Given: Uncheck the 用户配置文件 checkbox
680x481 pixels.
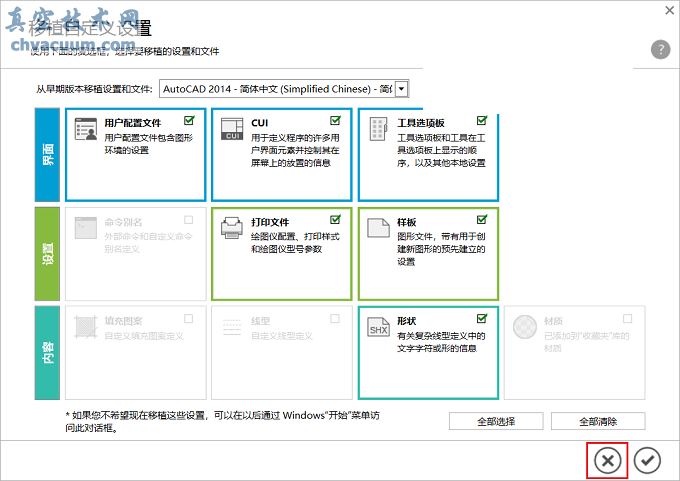Looking at the screenshot, I should 189,121.
